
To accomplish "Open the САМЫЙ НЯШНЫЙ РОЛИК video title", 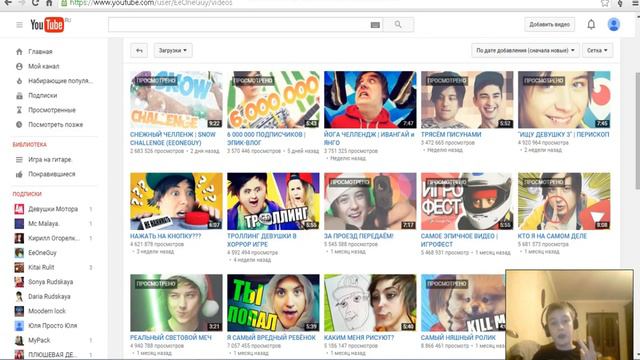I will (x=458, y=338).
